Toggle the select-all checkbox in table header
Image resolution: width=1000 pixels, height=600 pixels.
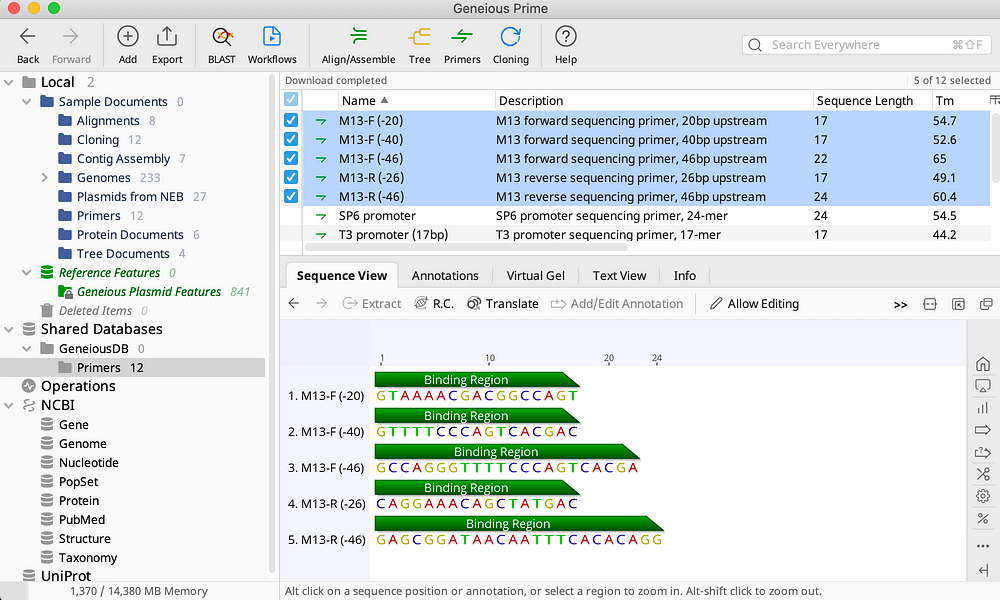tap(291, 100)
